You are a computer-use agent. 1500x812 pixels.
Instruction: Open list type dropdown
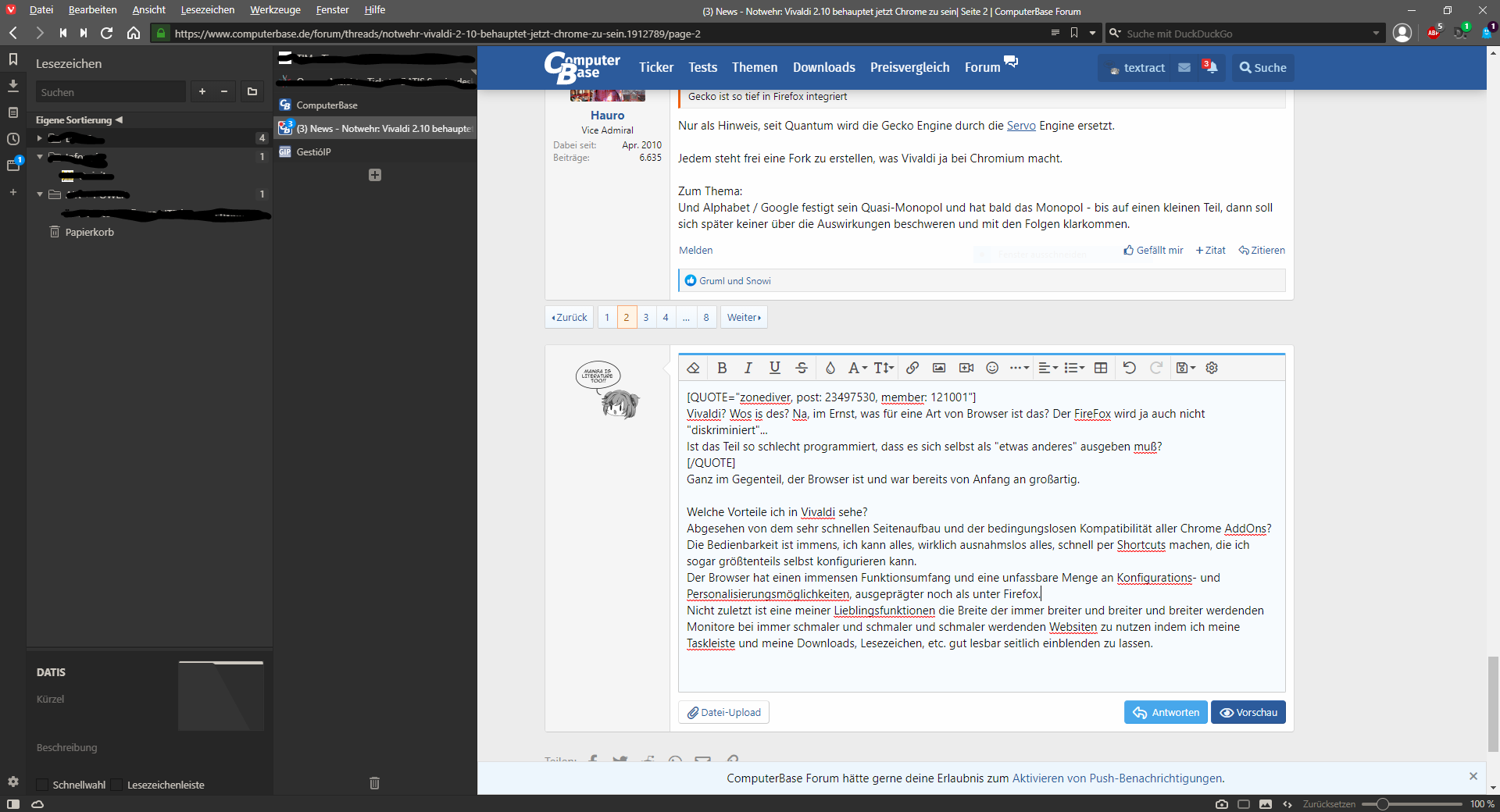click(1075, 368)
